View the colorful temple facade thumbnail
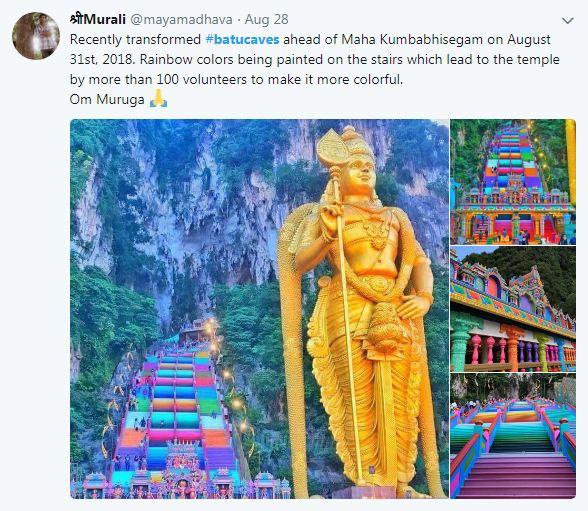The height and width of the screenshot is (511, 588). [513, 309]
